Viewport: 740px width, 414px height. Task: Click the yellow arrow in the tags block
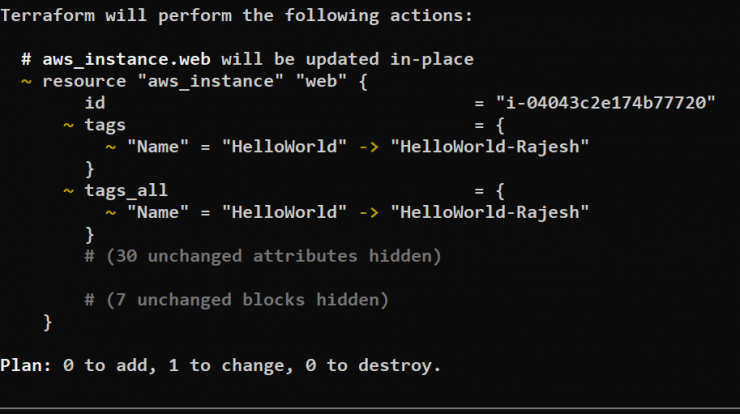pyautogui.click(x=369, y=147)
